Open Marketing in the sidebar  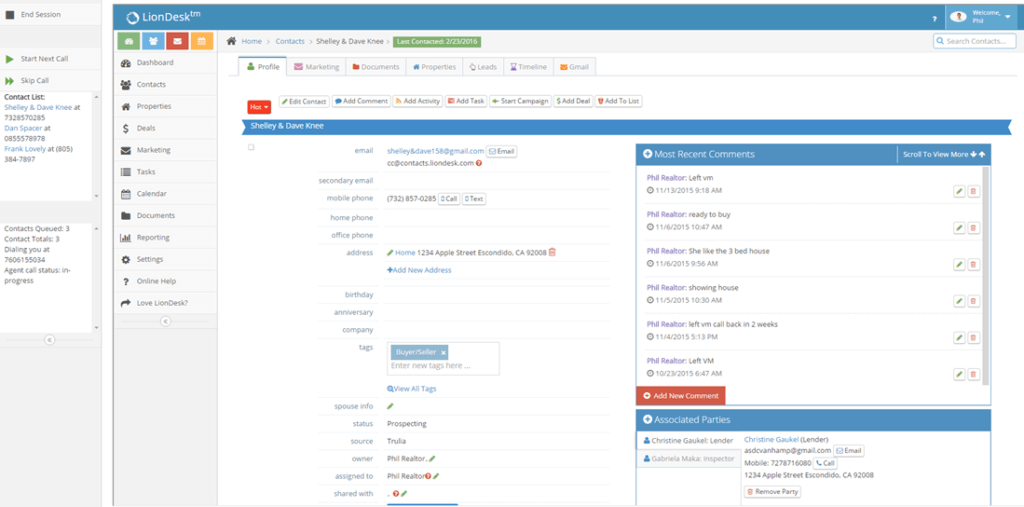(x=165, y=150)
